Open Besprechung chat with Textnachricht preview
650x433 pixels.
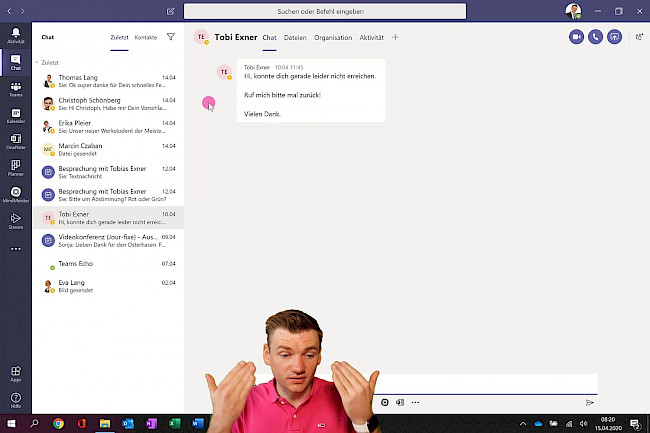(x=109, y=172)
